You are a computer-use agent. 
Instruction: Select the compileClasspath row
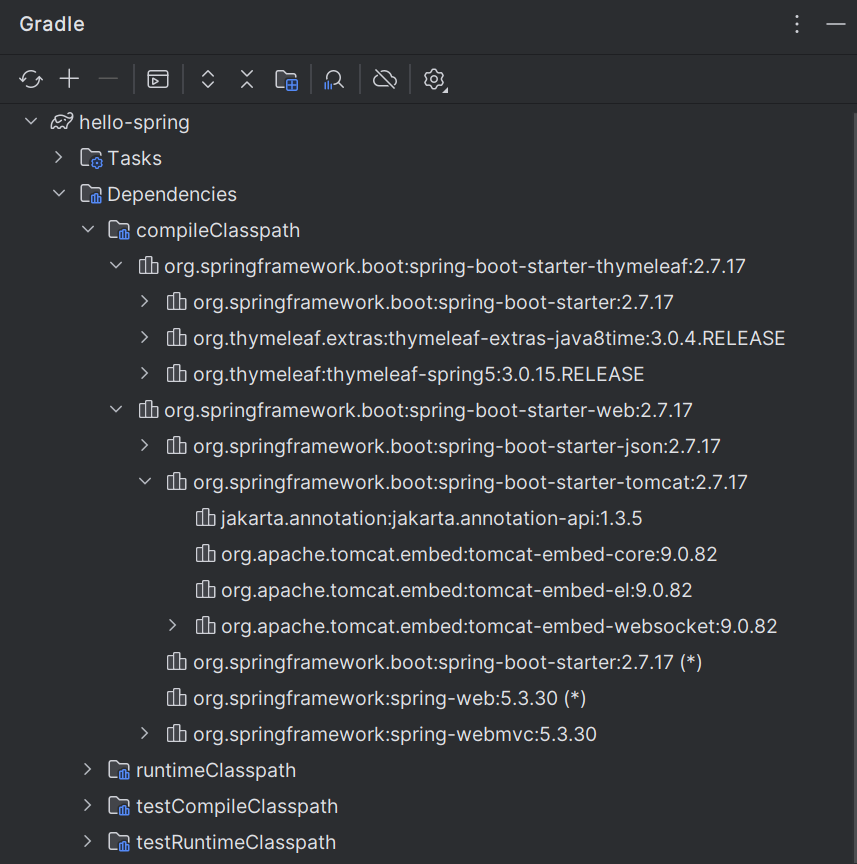point(427,230)
